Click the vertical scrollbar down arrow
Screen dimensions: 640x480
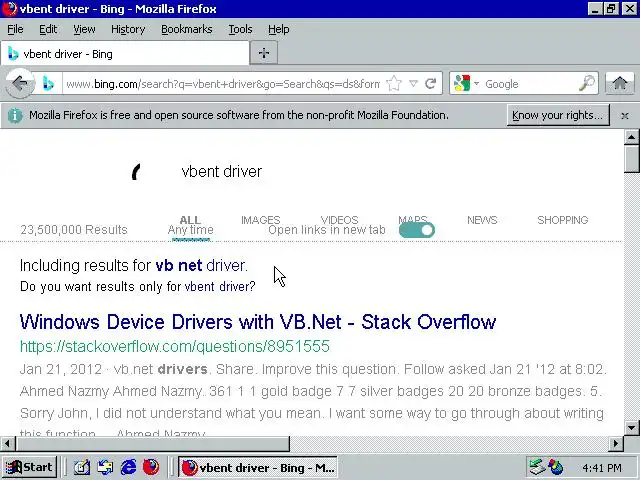tap(631, 428)
